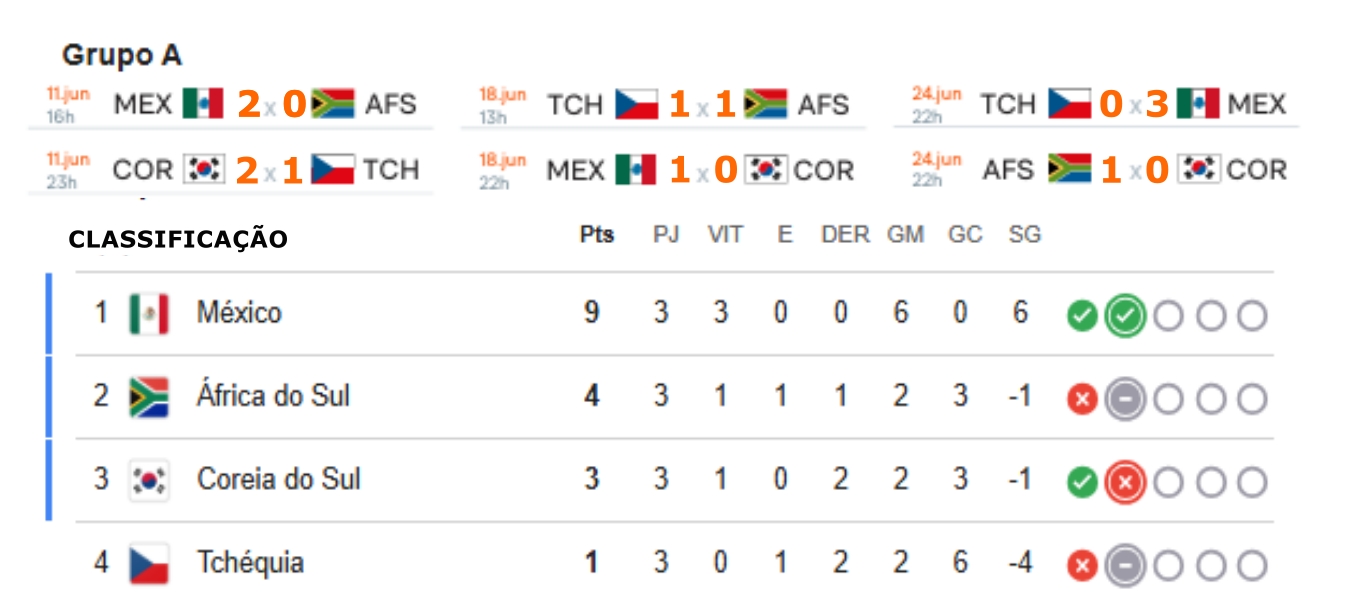
Task: Open Coreia do Sul team link
Action: [279, 480]
